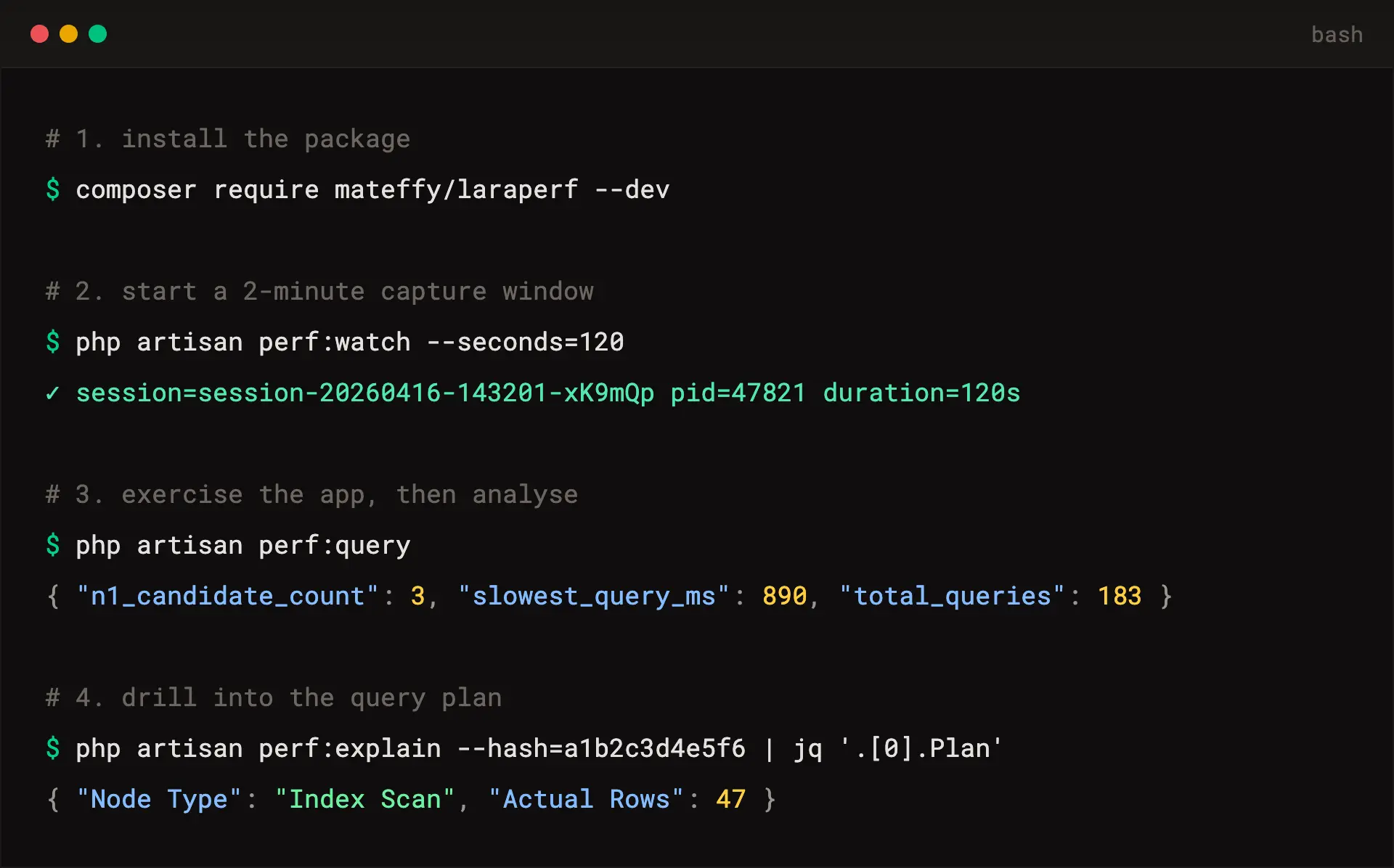This screenshot has width=1394, height=868.
Task: Click the yellow minimize traffic light
Action: (x=68, y=34)
